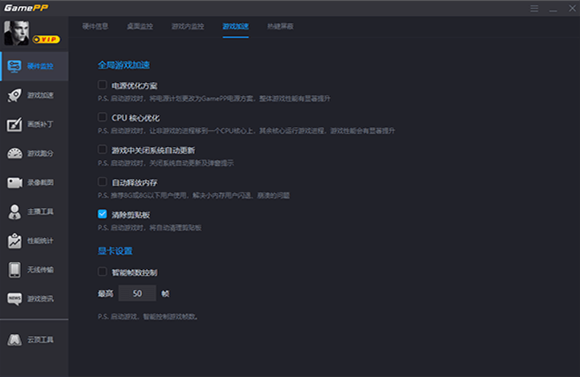Click the P.S. note under 清除剪贴板

click(x=149, y=228)
